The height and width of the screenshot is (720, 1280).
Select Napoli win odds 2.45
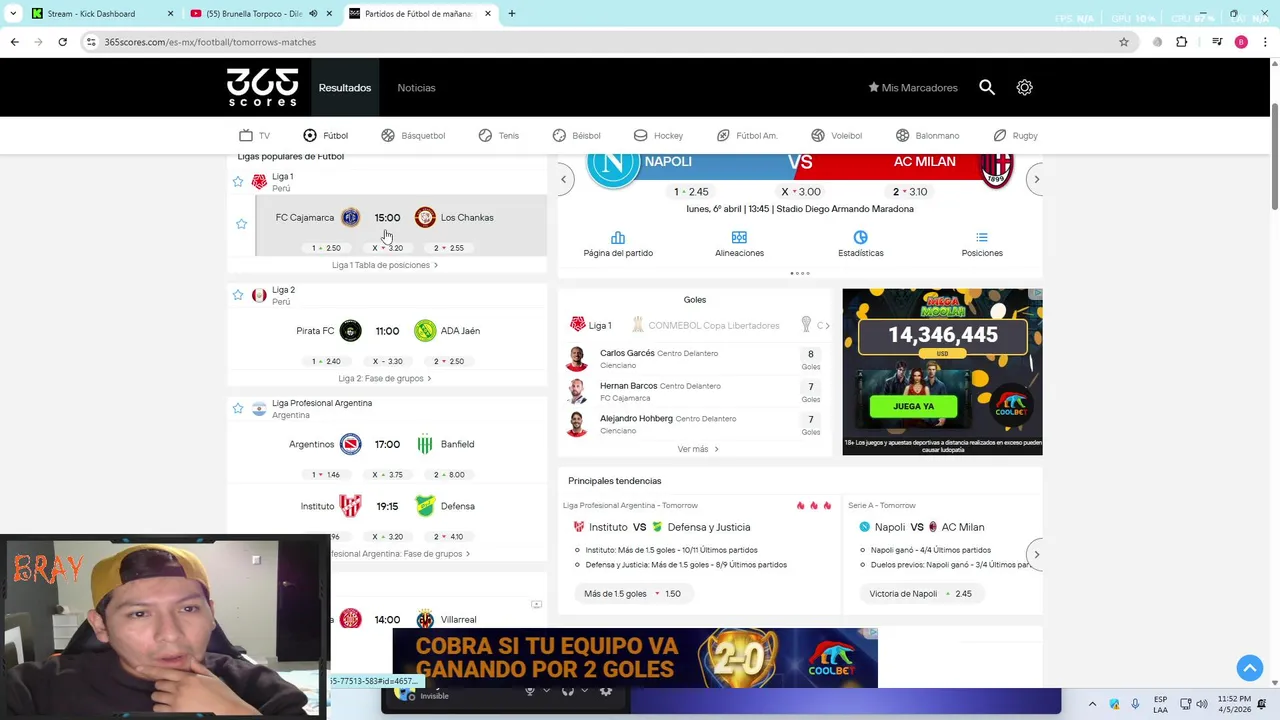click(x=691, y=192)
